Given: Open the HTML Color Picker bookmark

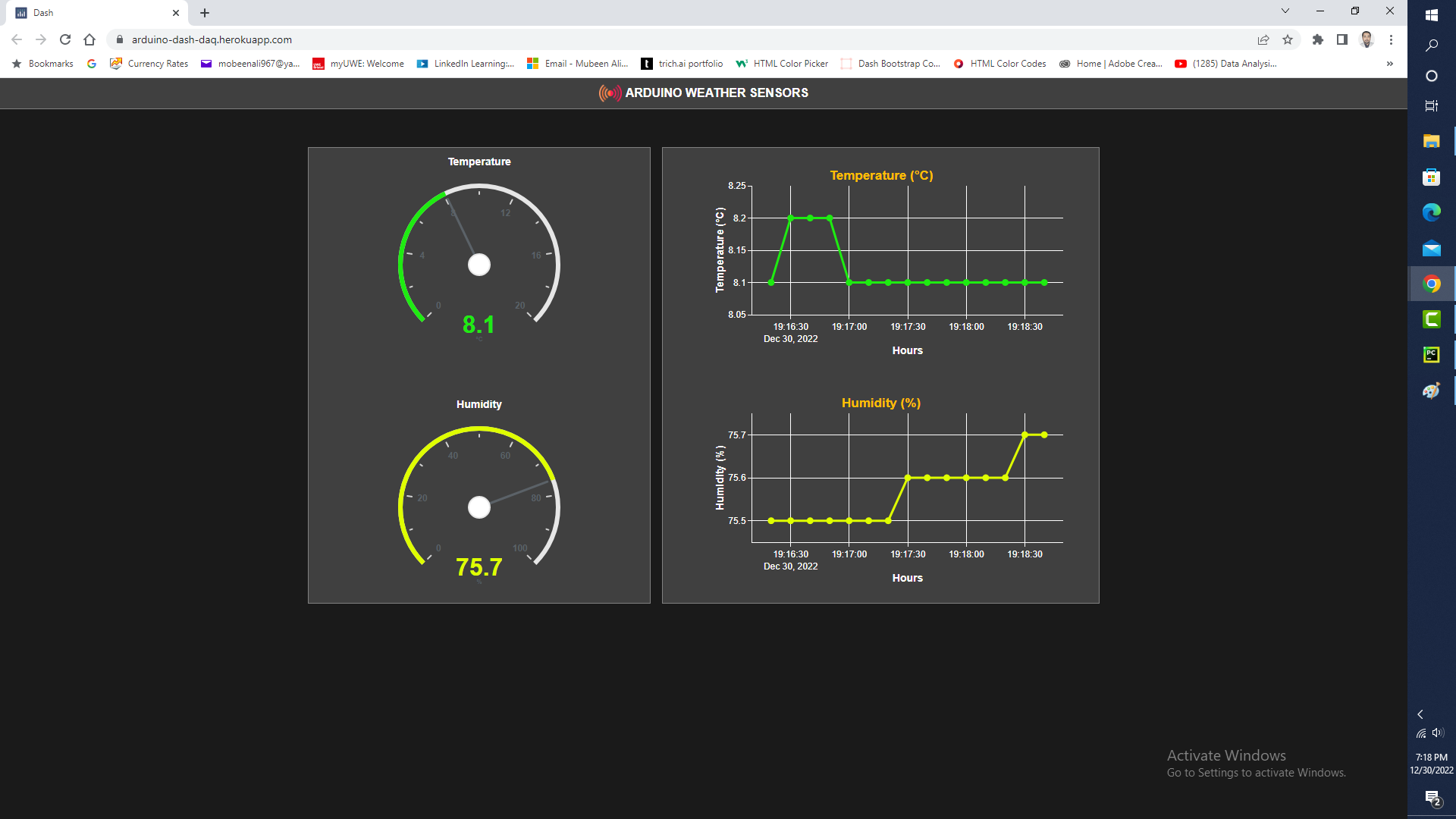Looking at the screenshot, I should click(782, 64).
